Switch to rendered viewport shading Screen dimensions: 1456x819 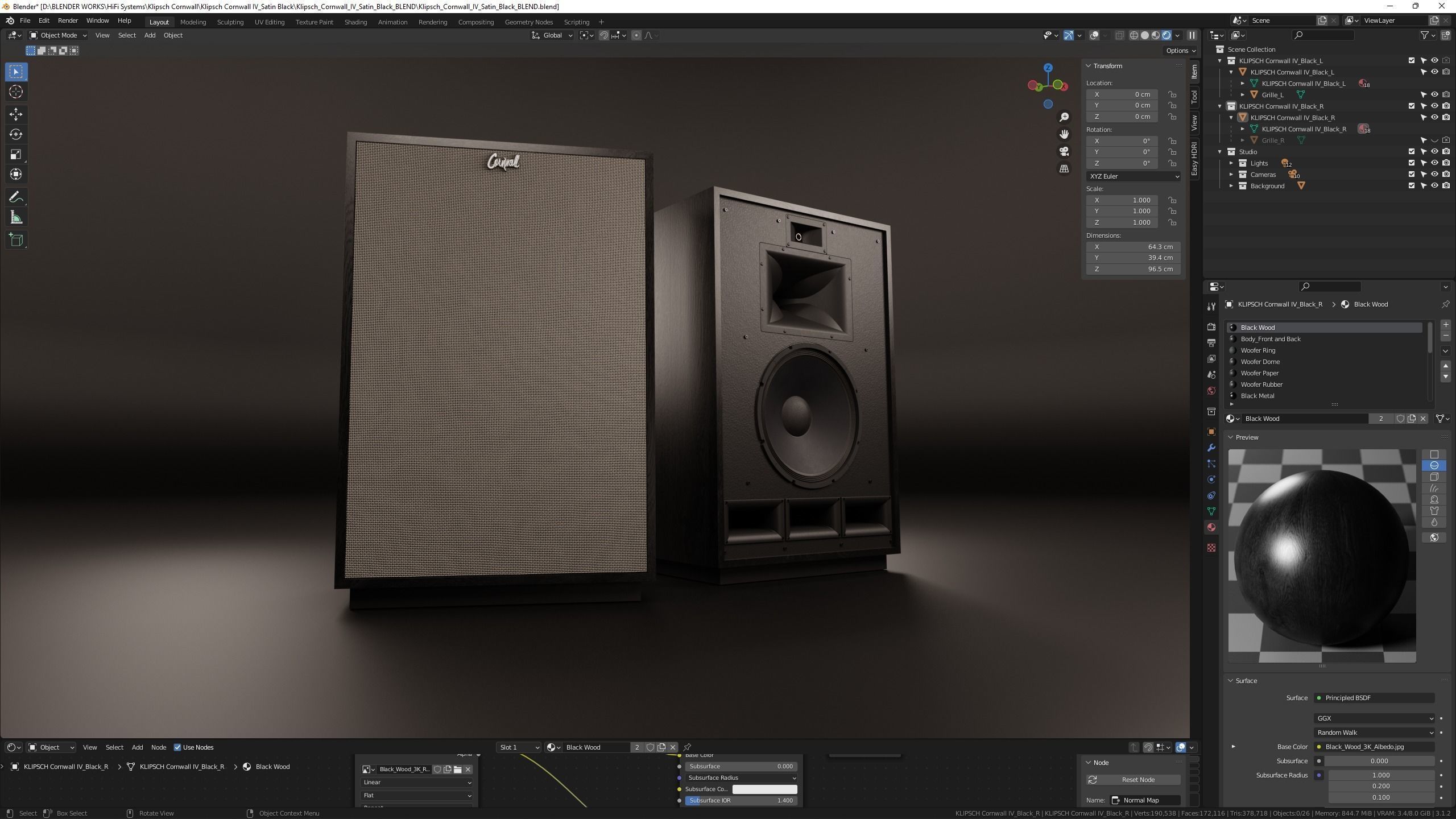(x=1167, y=35)
